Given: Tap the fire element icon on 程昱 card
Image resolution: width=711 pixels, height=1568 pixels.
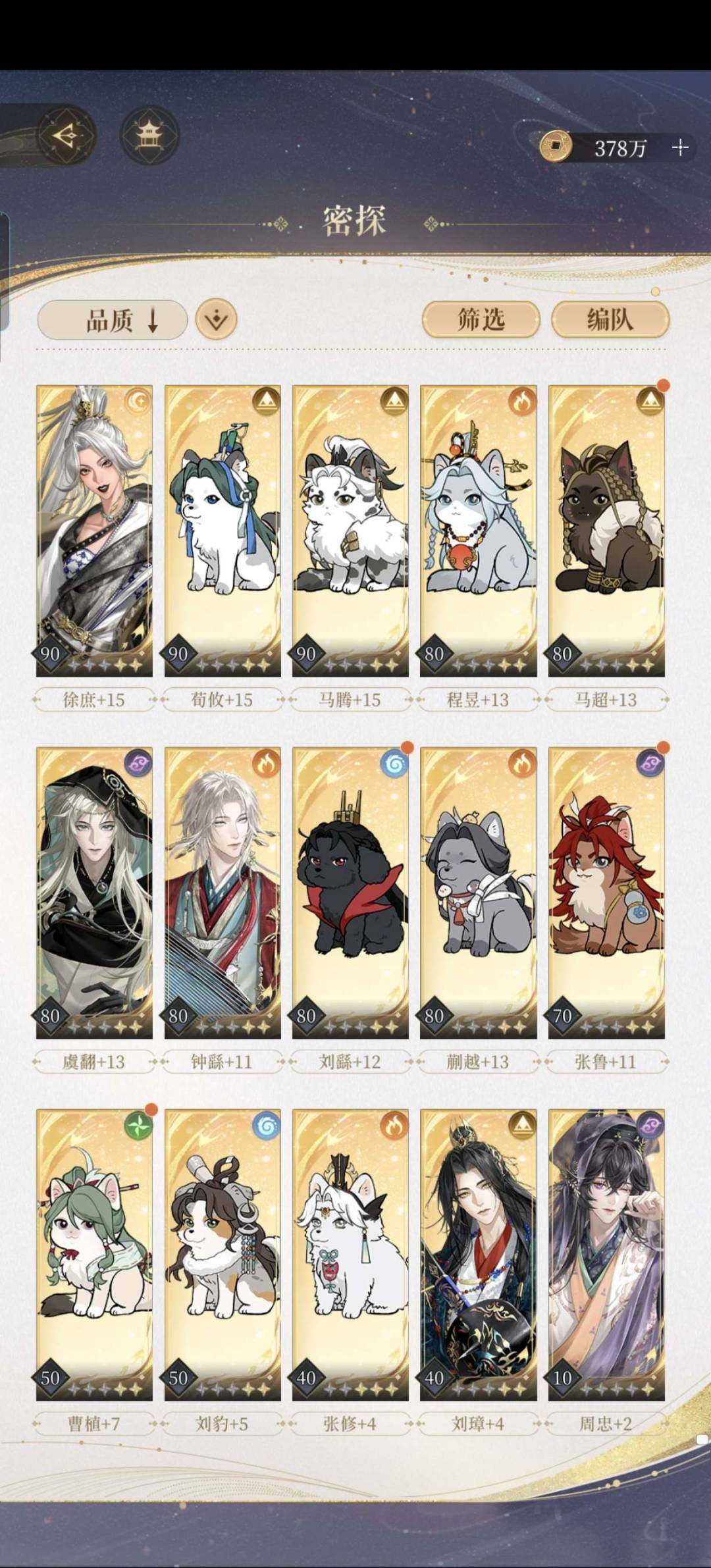Looking at the screenshot, I should click(x=523, y=401).
